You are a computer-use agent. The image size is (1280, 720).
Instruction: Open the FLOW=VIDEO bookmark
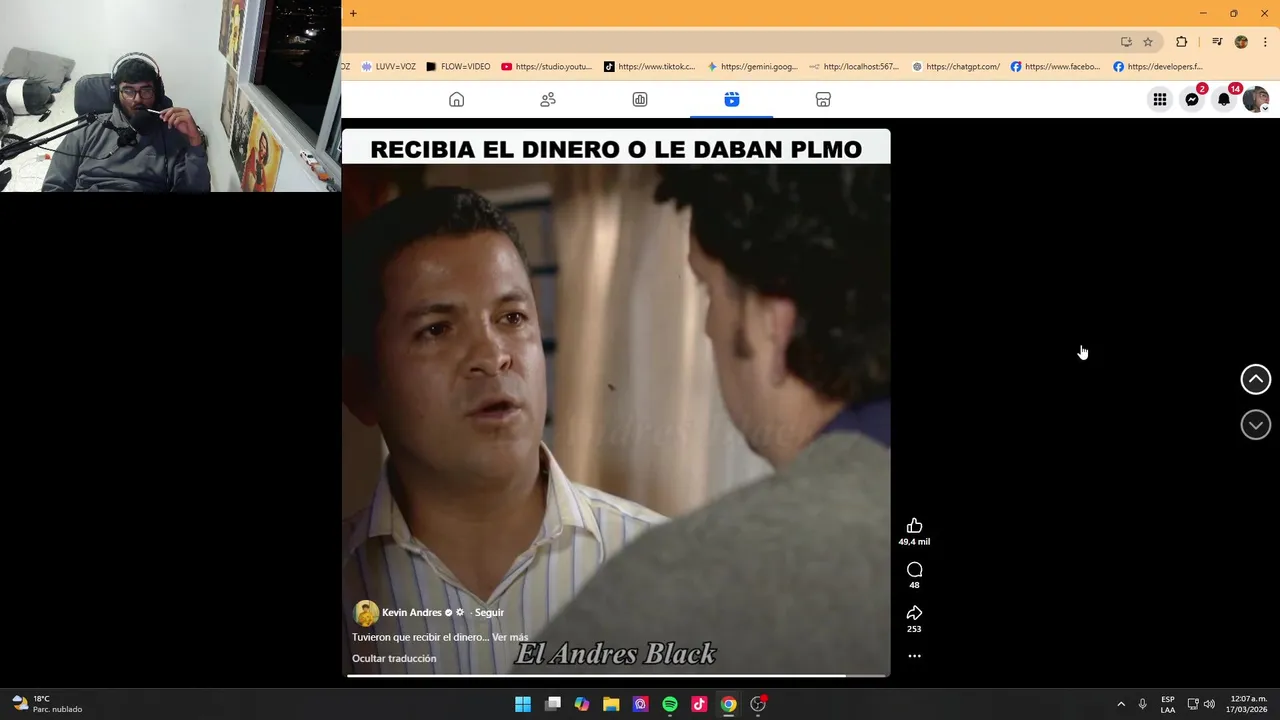click(458, 67)
